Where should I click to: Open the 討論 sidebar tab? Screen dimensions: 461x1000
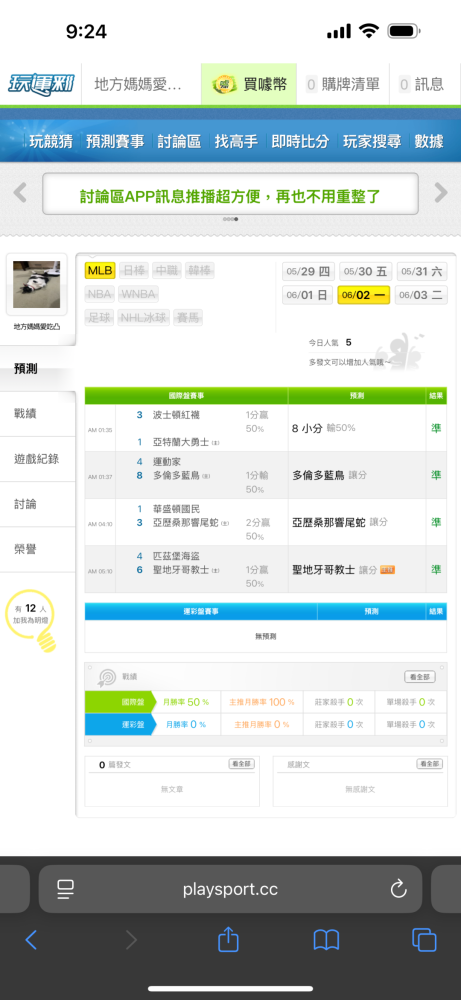38,504
